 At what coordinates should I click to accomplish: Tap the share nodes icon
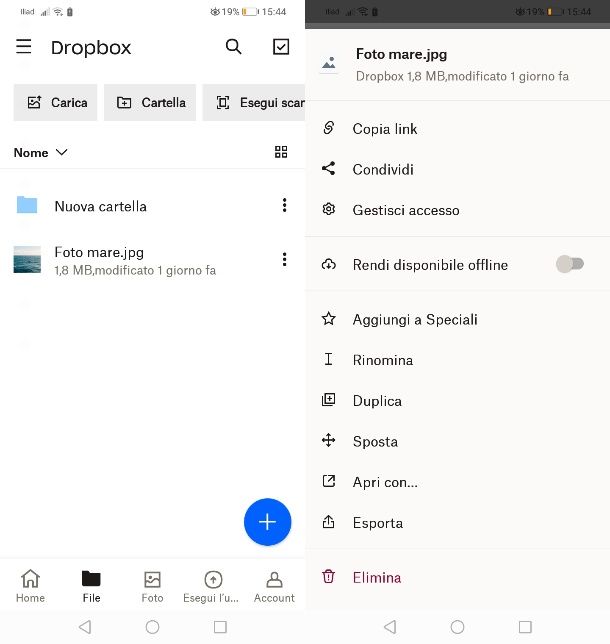(329, 168)
